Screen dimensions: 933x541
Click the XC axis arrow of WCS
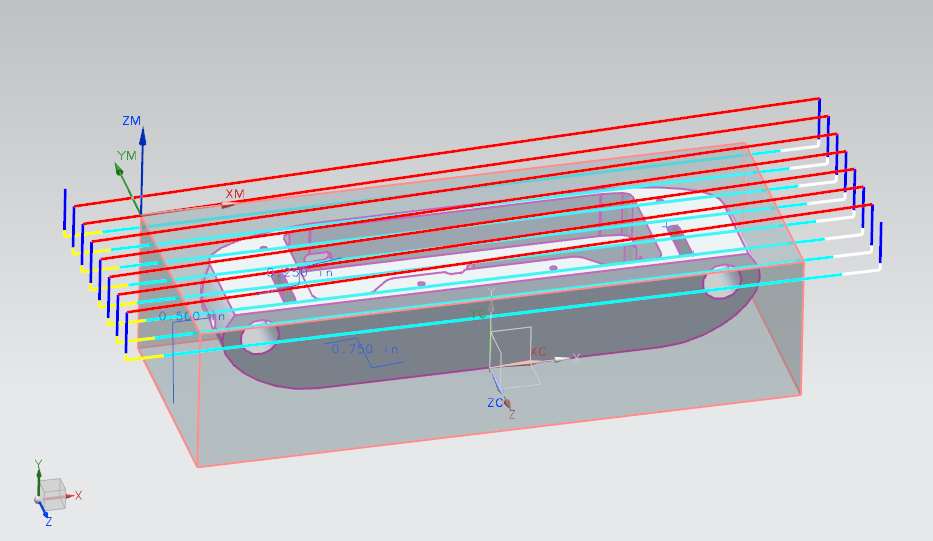click(x=558, y=358)
